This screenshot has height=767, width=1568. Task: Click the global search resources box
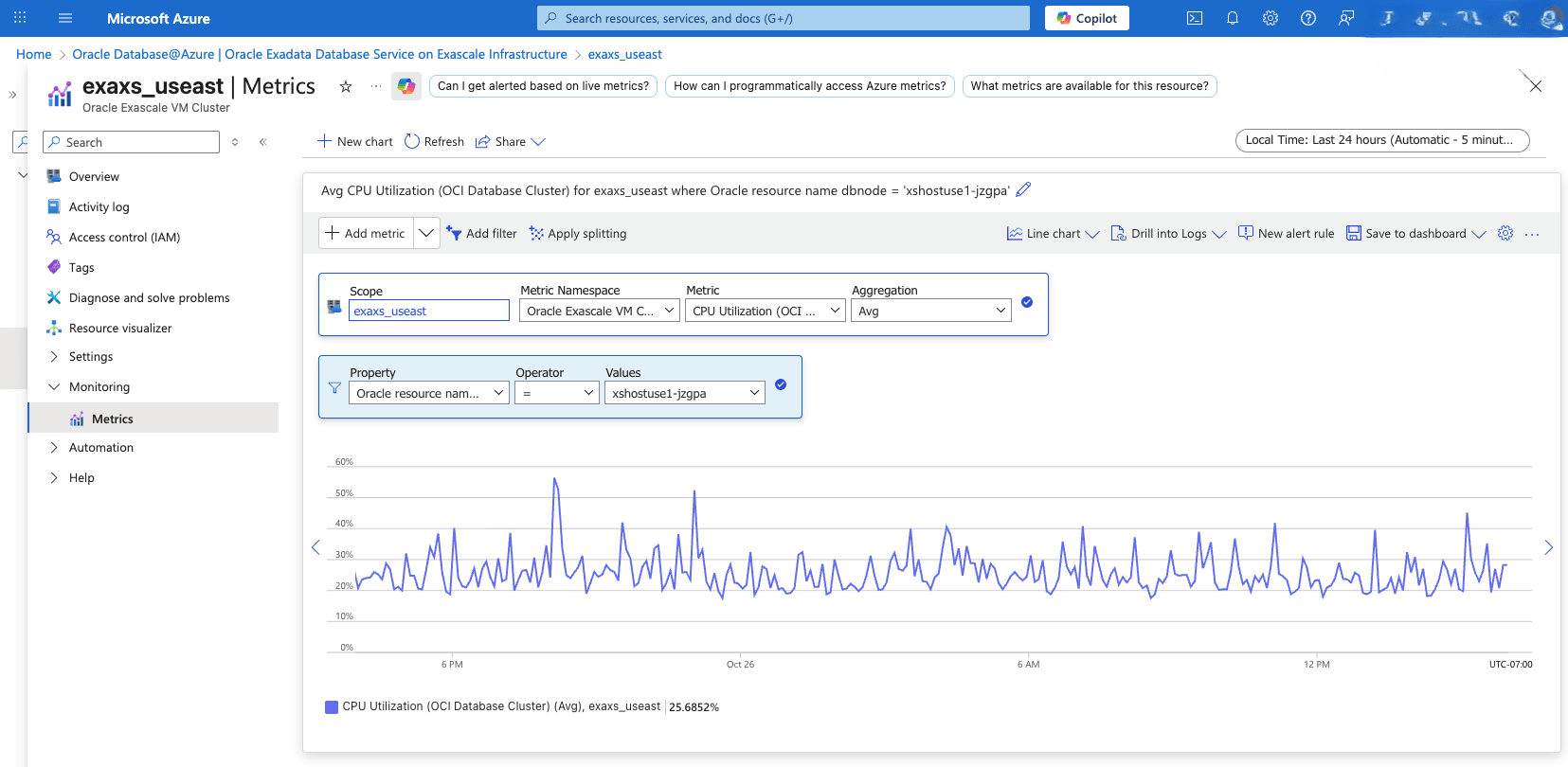[784, 18]
